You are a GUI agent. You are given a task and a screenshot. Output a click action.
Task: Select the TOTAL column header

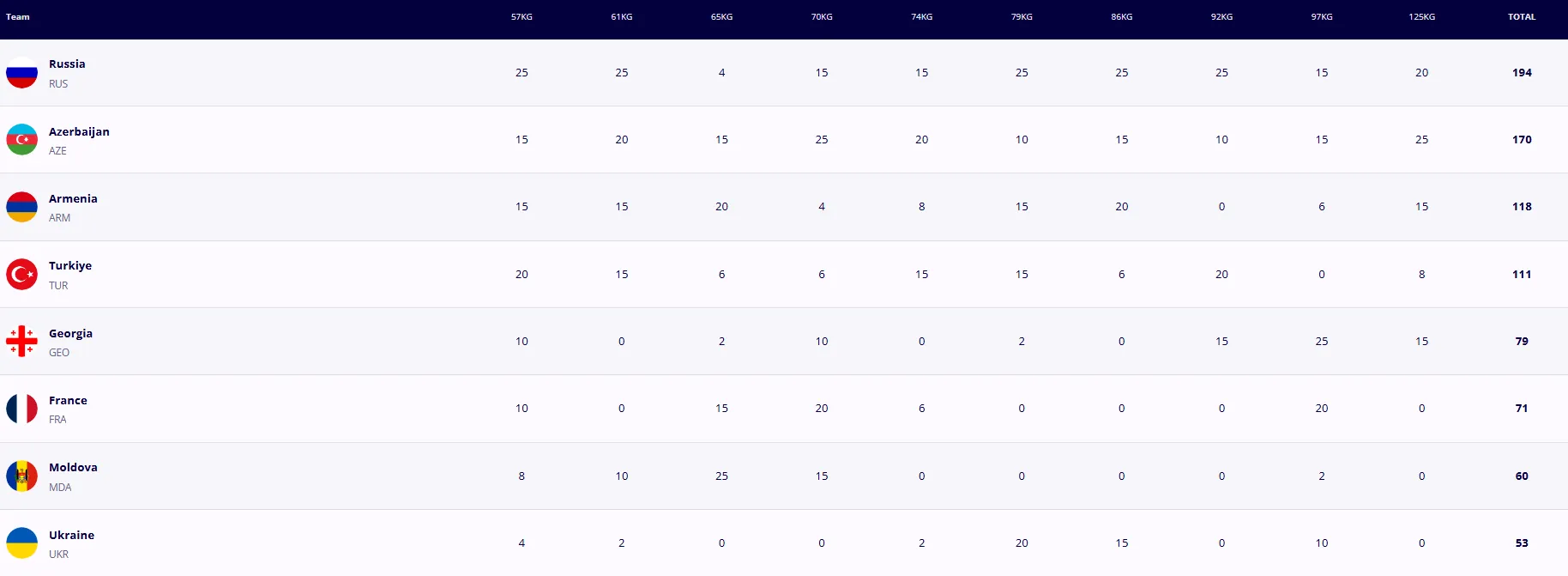coord(1522,17)
